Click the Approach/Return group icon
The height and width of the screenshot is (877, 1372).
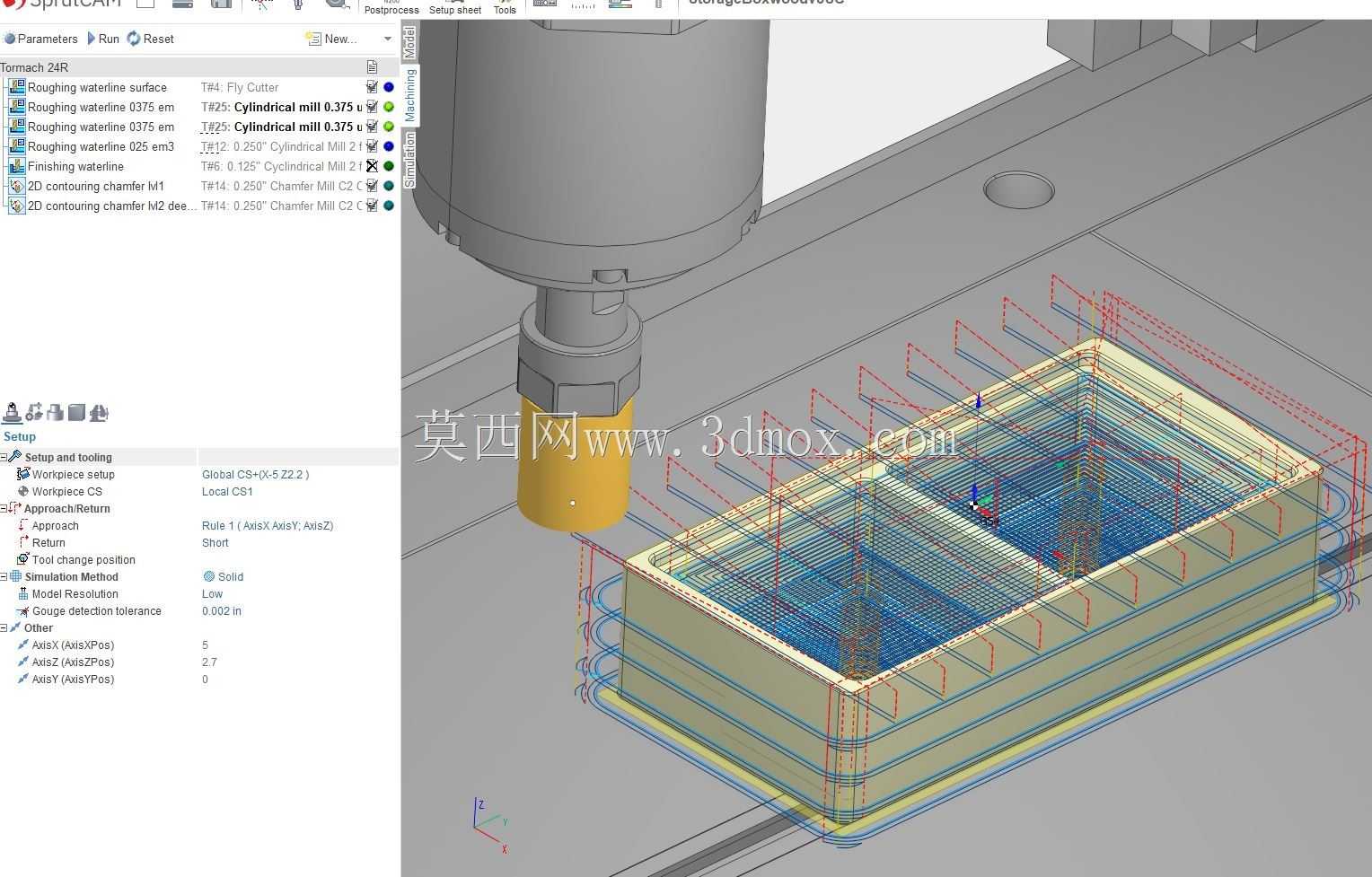(x=15, y=508)
